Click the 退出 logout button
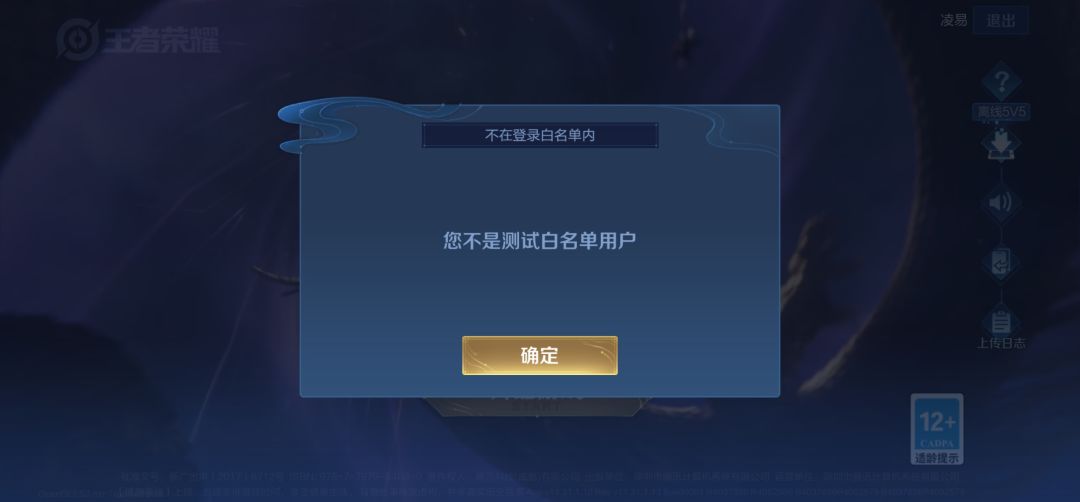Image resolution: width=1080 pixels, height=502 pixels. point(1000,21)
